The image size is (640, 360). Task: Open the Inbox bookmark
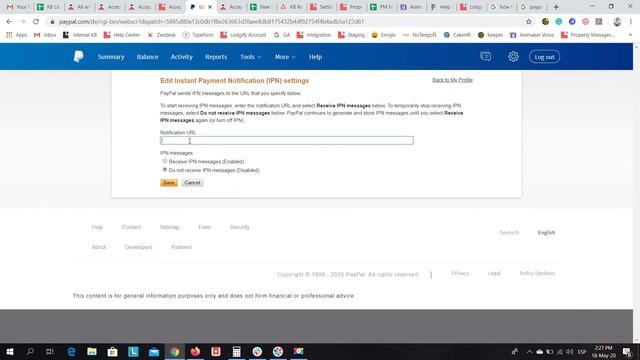pyautogui.click(x=45, y=35)
